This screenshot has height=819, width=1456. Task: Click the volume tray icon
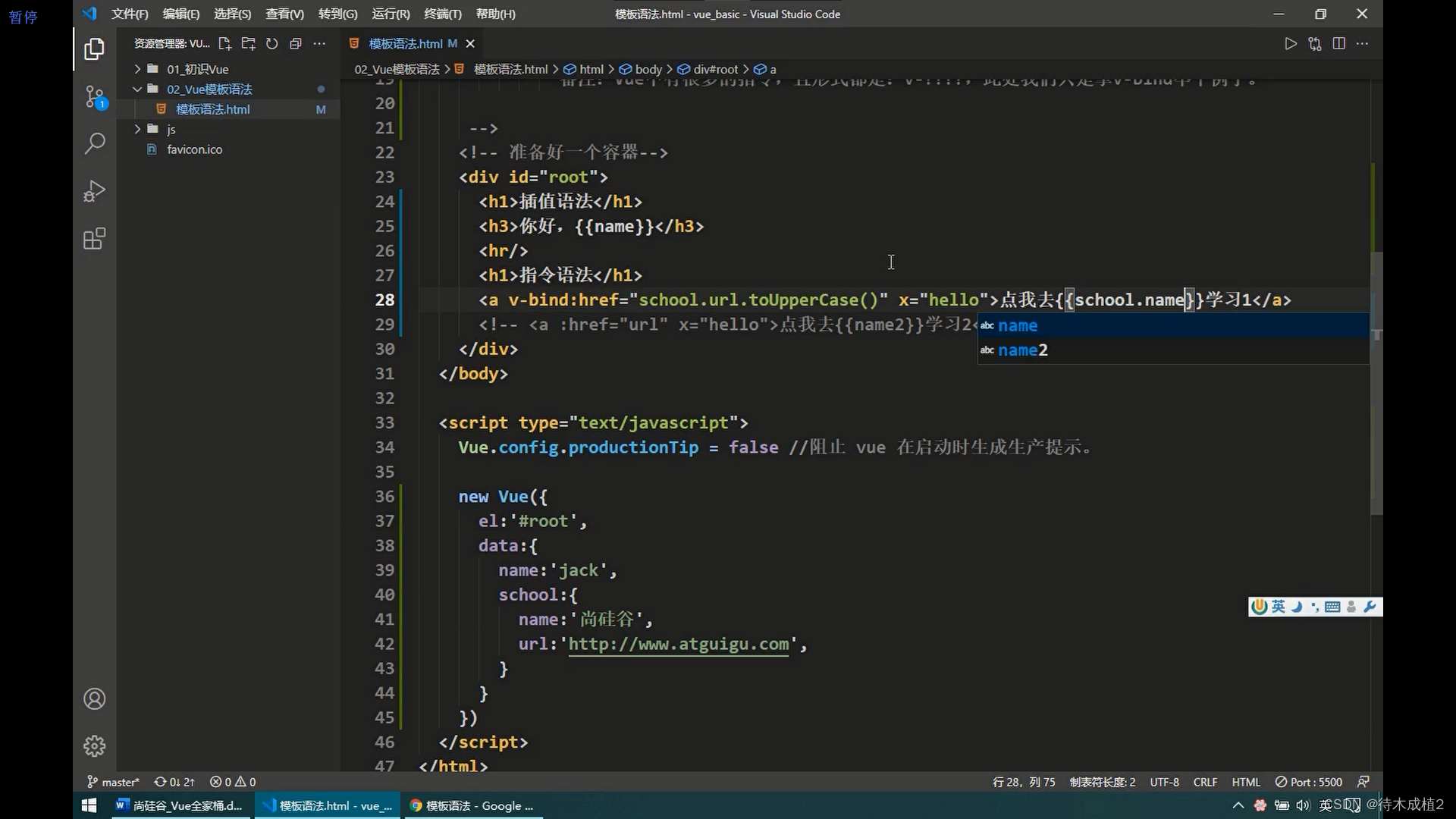click(1303, 805)
